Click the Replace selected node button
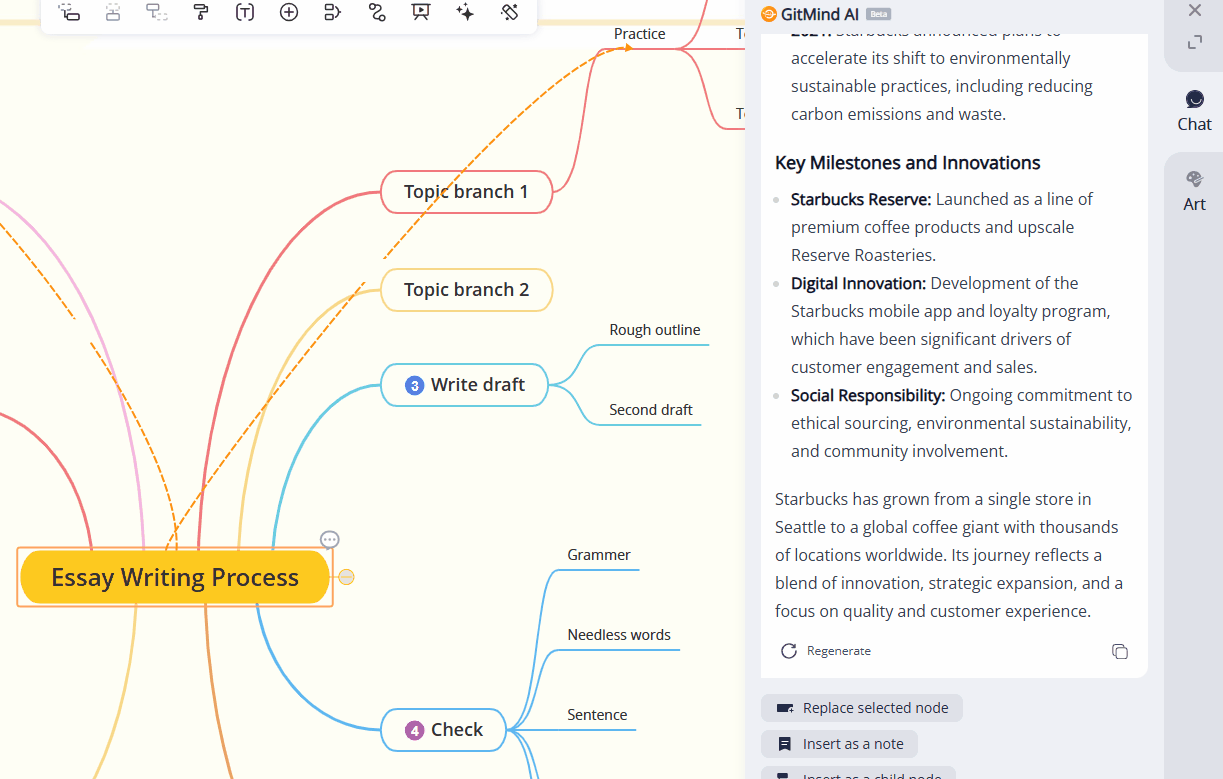Viewport: 1223px width, 779px height. click(862, 708)
